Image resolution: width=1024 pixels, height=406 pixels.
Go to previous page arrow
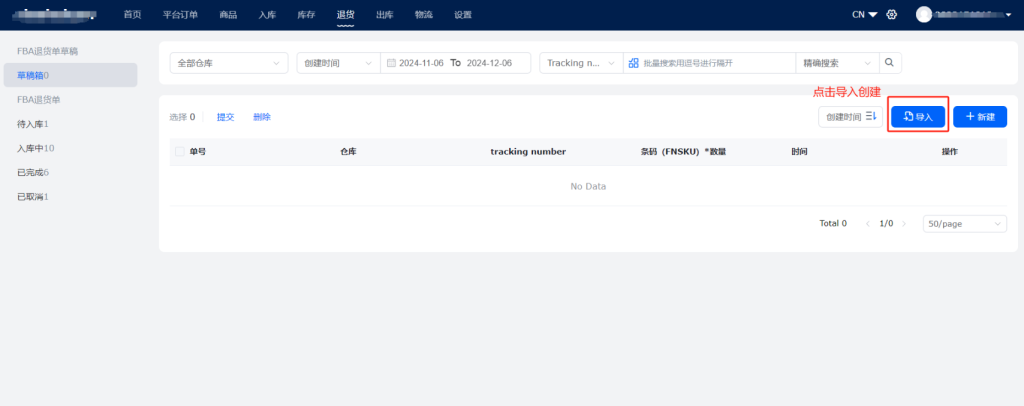(867, 224)
